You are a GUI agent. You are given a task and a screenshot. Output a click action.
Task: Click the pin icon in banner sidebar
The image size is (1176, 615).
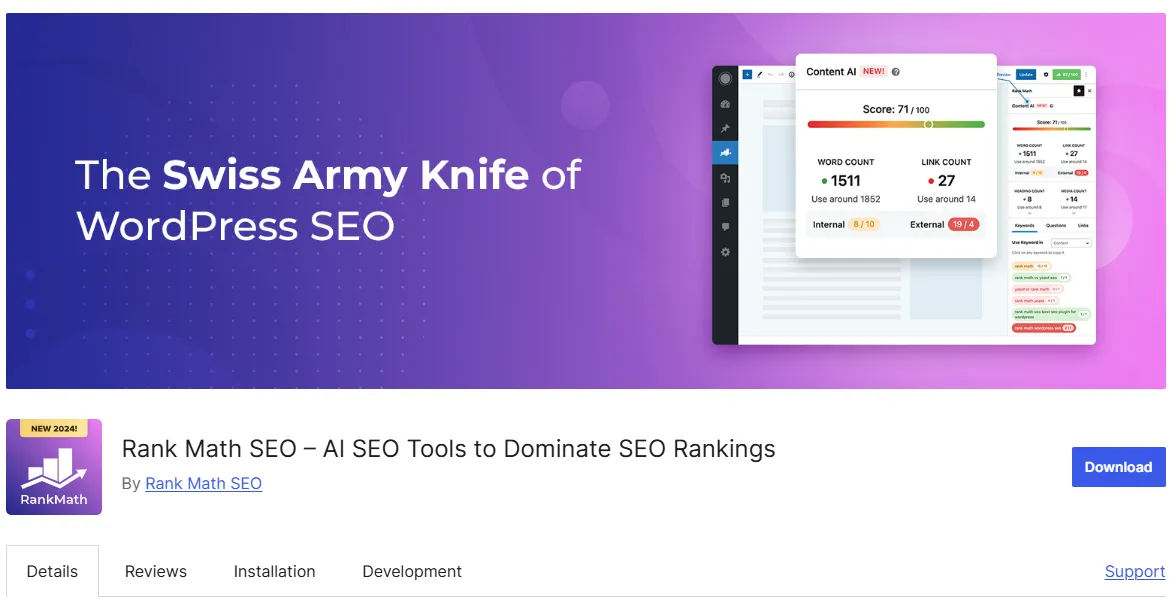(725, 129)
